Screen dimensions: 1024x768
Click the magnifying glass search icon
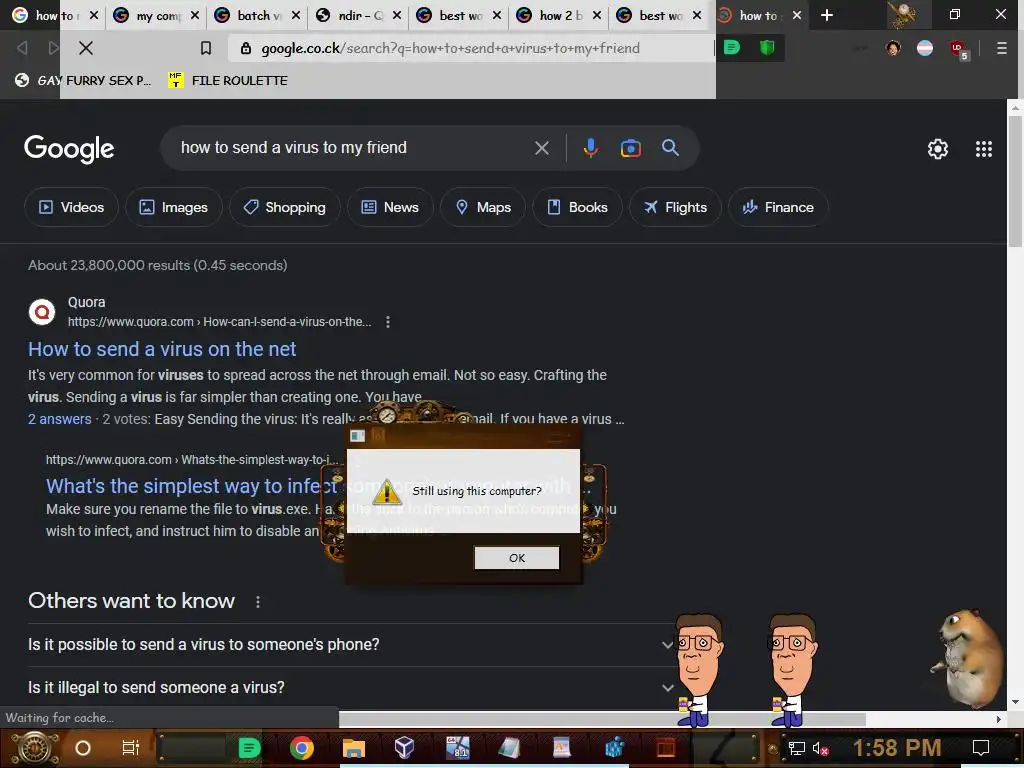[670, 148]
